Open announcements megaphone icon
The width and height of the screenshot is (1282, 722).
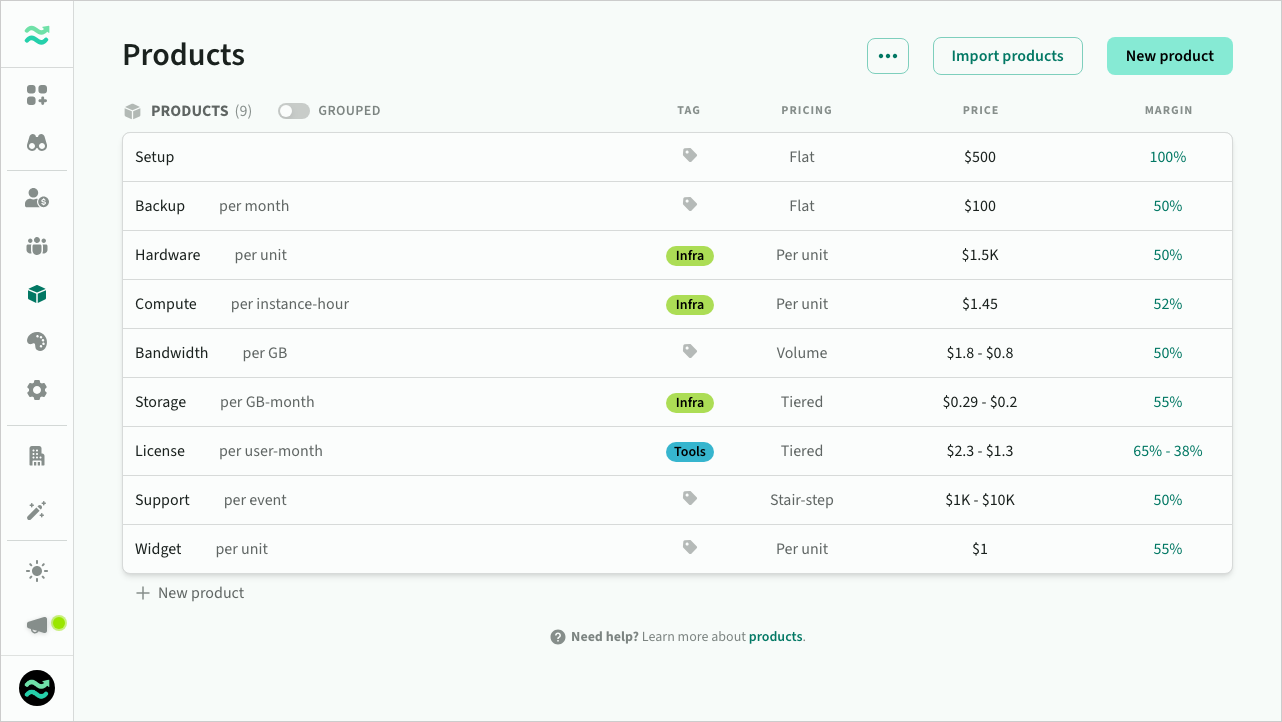(37, 625)
